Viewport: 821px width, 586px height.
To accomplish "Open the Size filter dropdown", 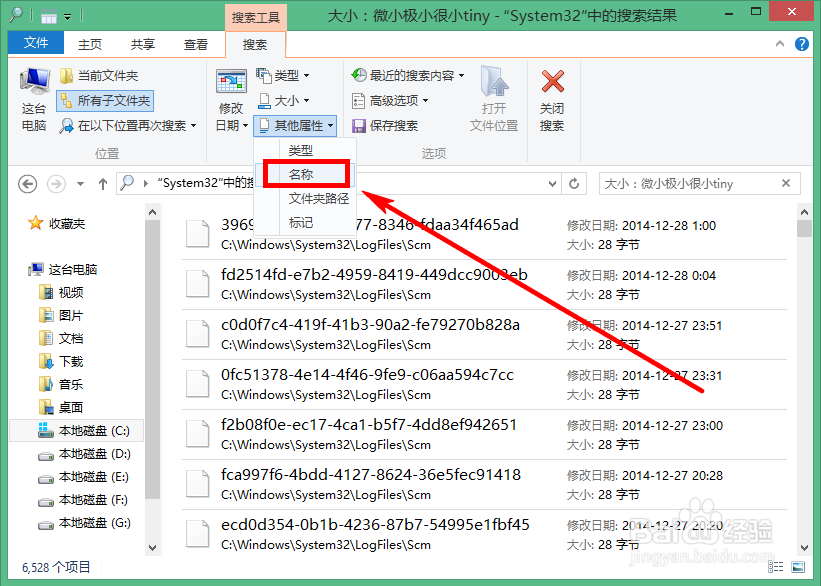I will tap(283, 101).
